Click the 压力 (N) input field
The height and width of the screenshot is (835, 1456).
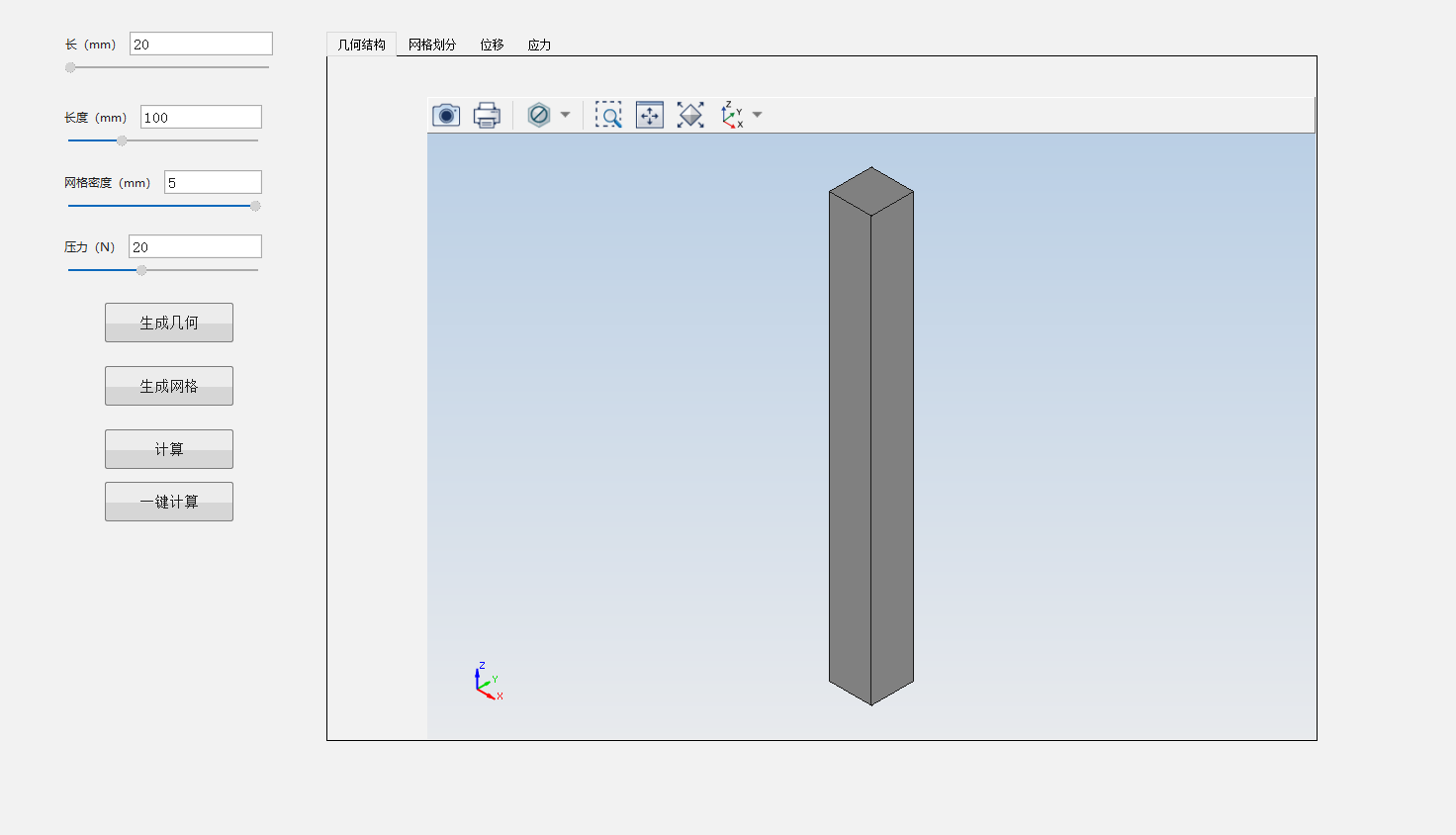click(195, 246)
